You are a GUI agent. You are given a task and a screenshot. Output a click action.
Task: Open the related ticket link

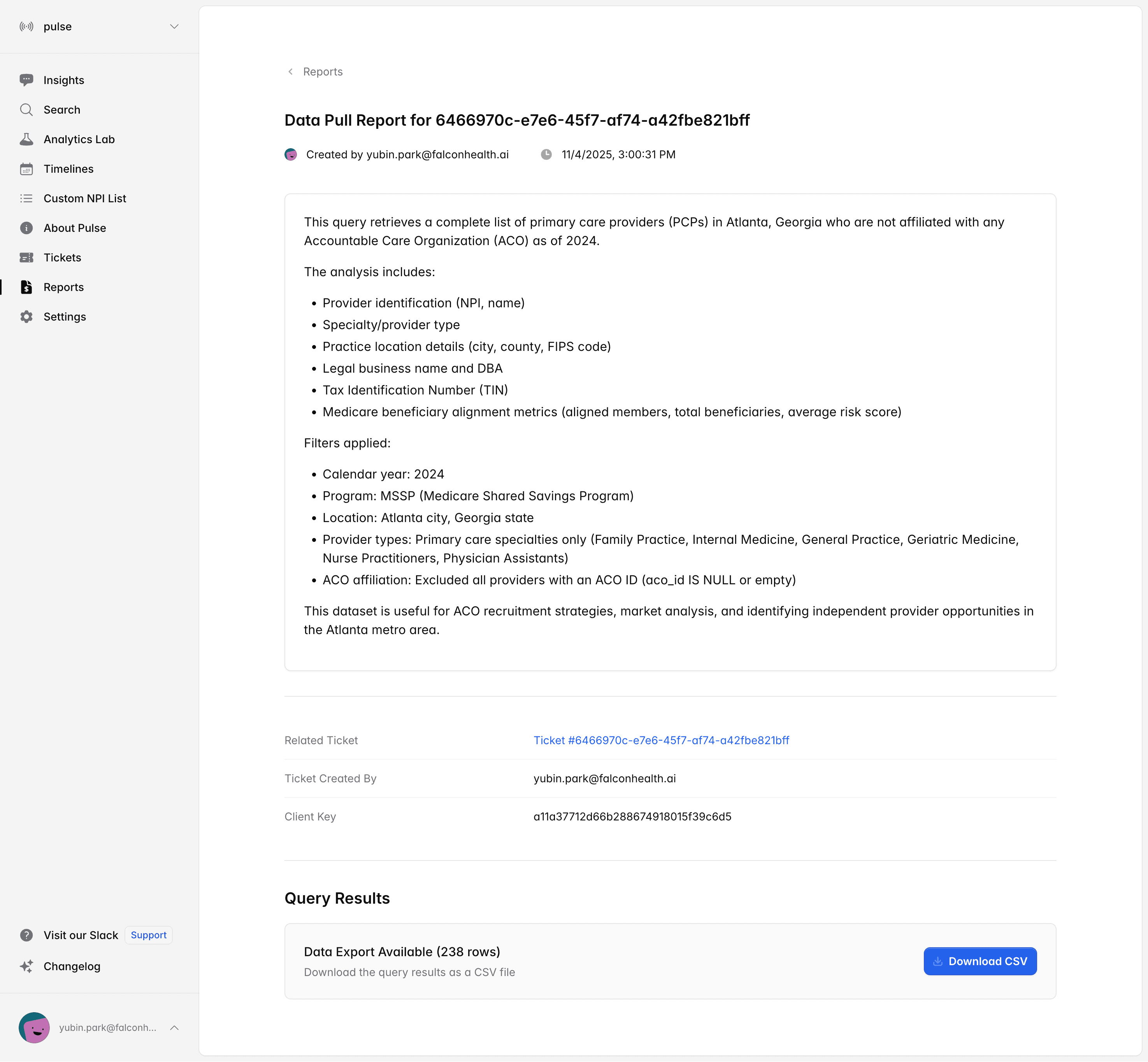coord(661,740)
